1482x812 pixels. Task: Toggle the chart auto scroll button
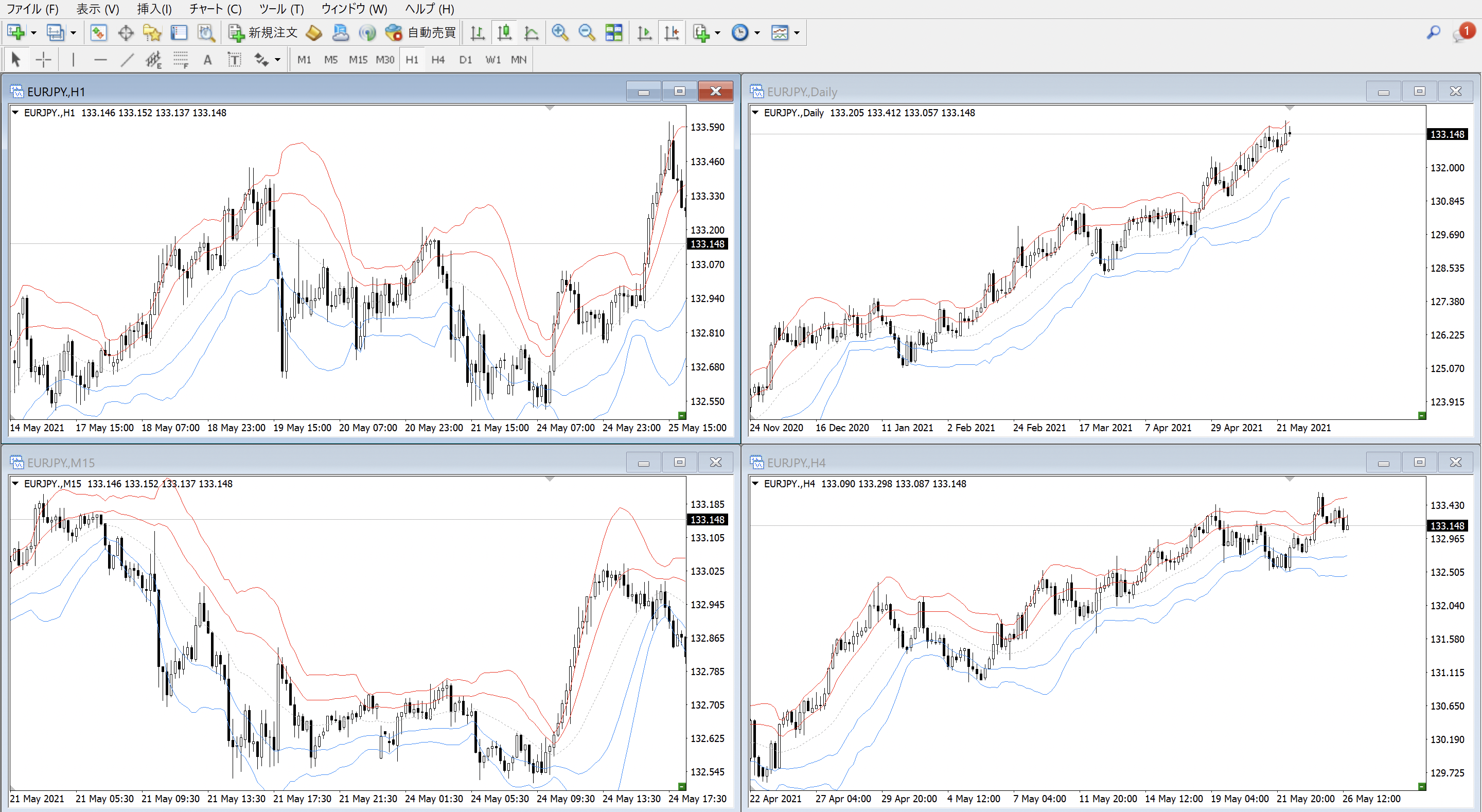pos(644,33)
